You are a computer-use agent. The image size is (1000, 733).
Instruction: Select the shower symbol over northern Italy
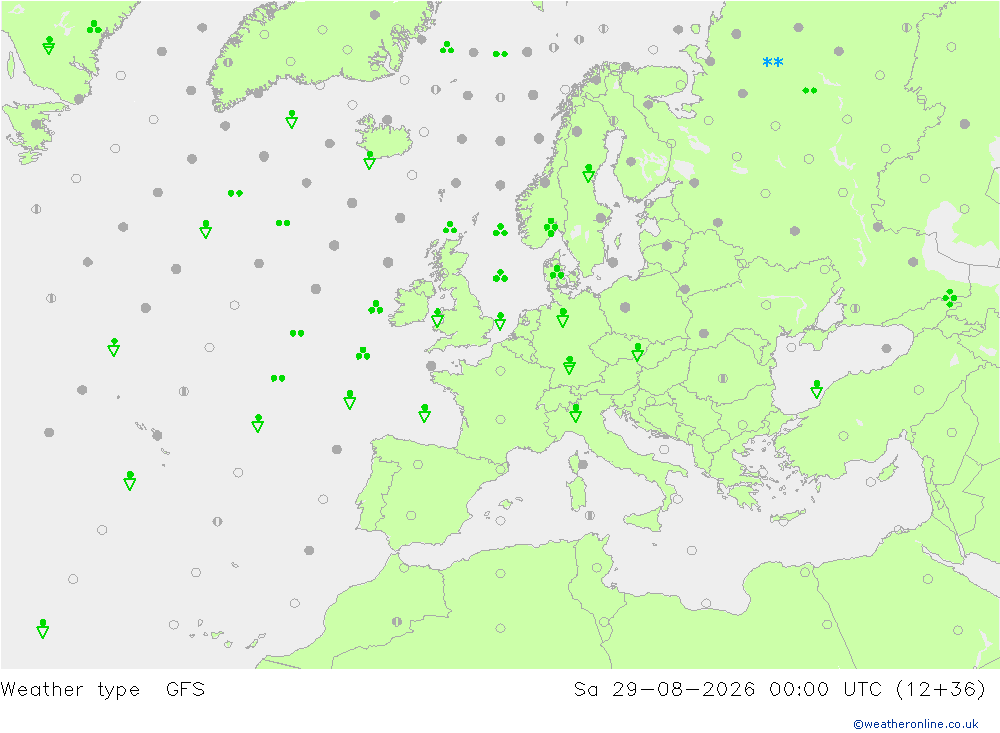point(575,413)
